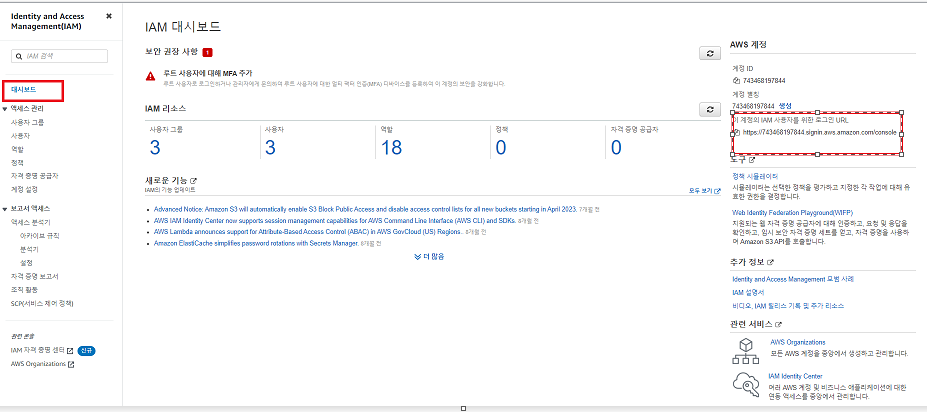Open 모두 보기 link
Image resolution: width=927 pixels, height=412 pixels.
coord(705,191)
